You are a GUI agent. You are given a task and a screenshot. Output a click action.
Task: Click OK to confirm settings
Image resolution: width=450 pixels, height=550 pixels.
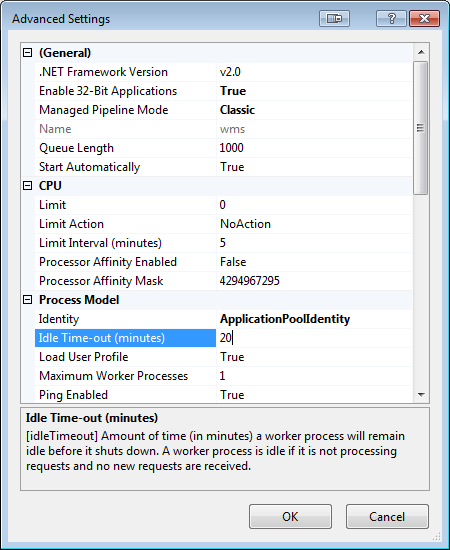click(x=290, y=516)
